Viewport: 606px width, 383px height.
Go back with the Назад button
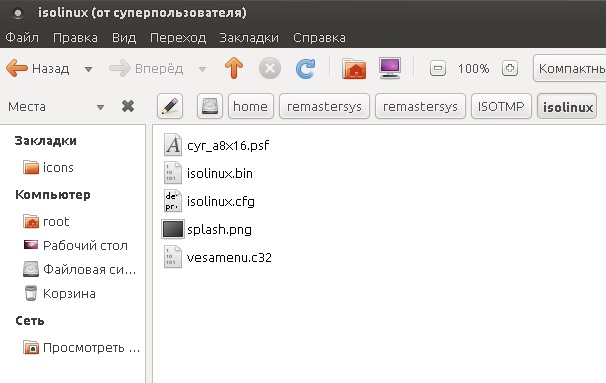(38, 68)
